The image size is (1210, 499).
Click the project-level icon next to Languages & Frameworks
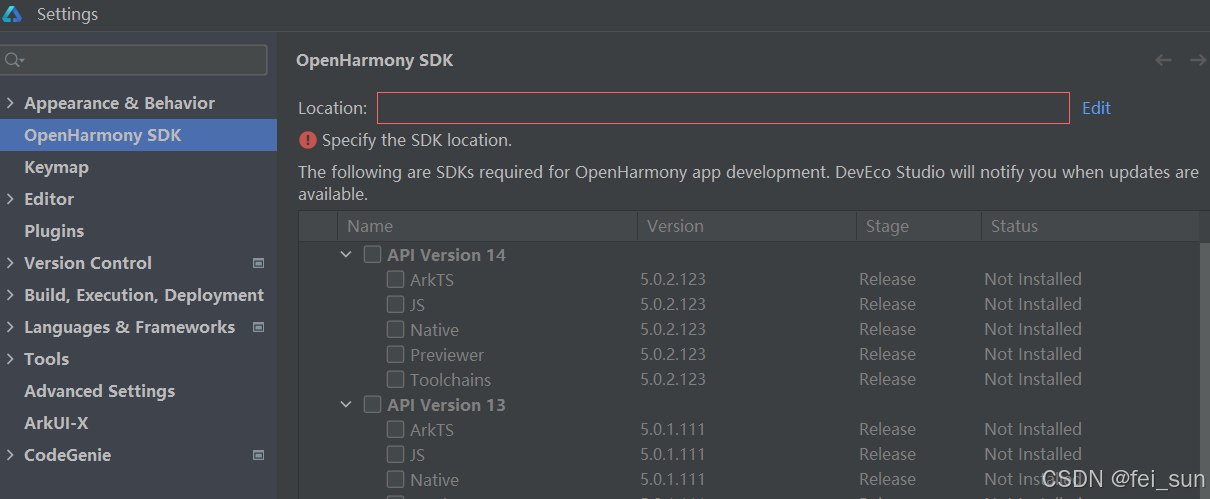(258, 327)
